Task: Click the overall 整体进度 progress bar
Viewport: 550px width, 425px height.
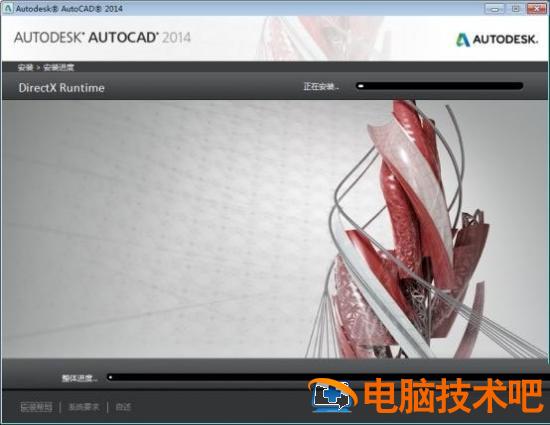Action: (328, 378)
